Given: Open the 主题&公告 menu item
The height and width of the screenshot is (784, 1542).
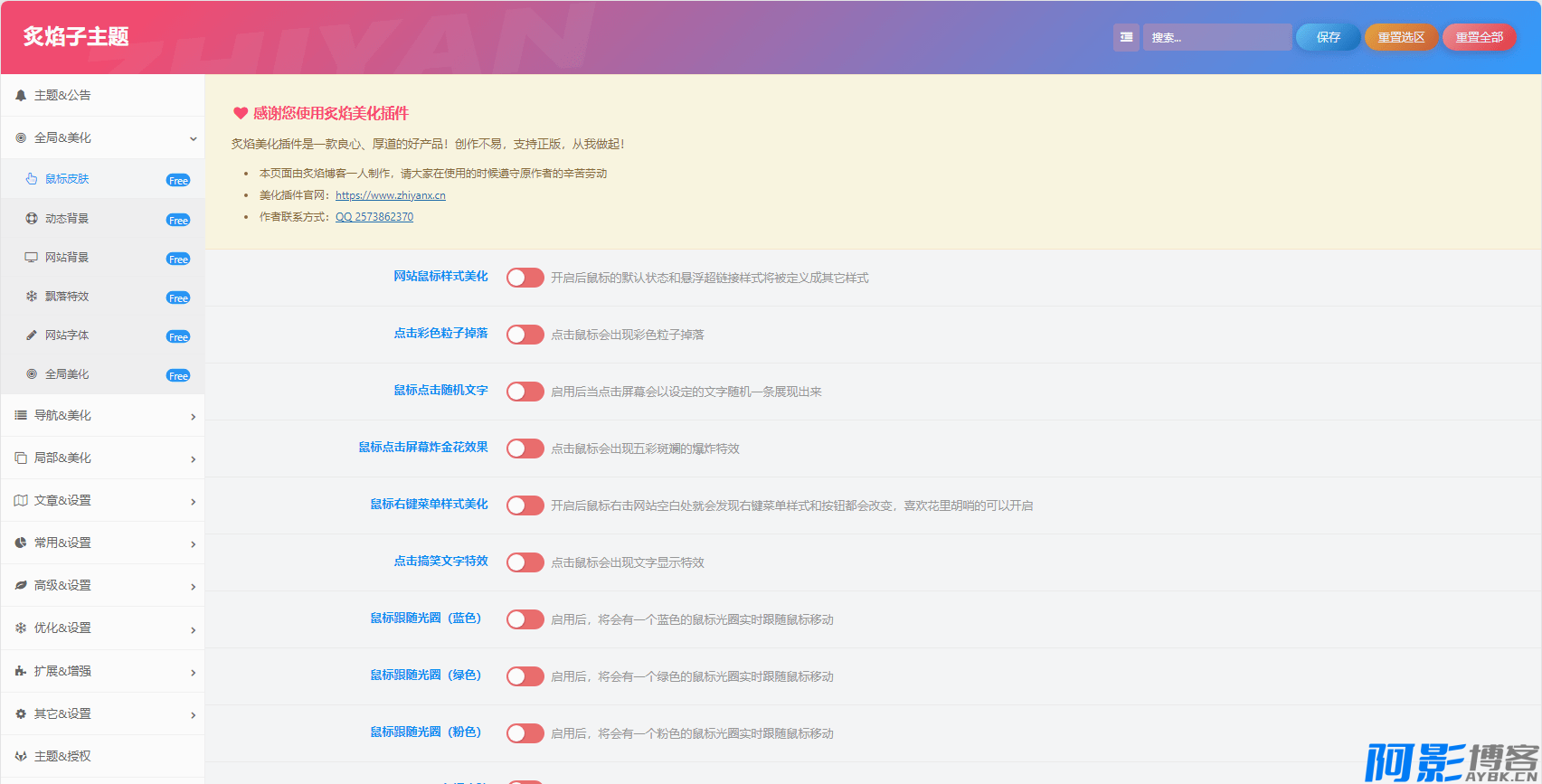Looking at the screenshot, I should (102, 95).
